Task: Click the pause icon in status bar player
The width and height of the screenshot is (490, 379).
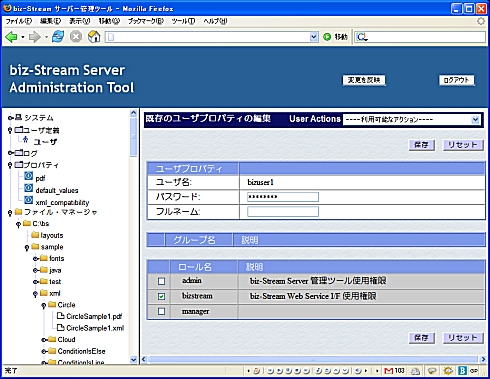Action: pyautogui.click(x=288, y=371)
